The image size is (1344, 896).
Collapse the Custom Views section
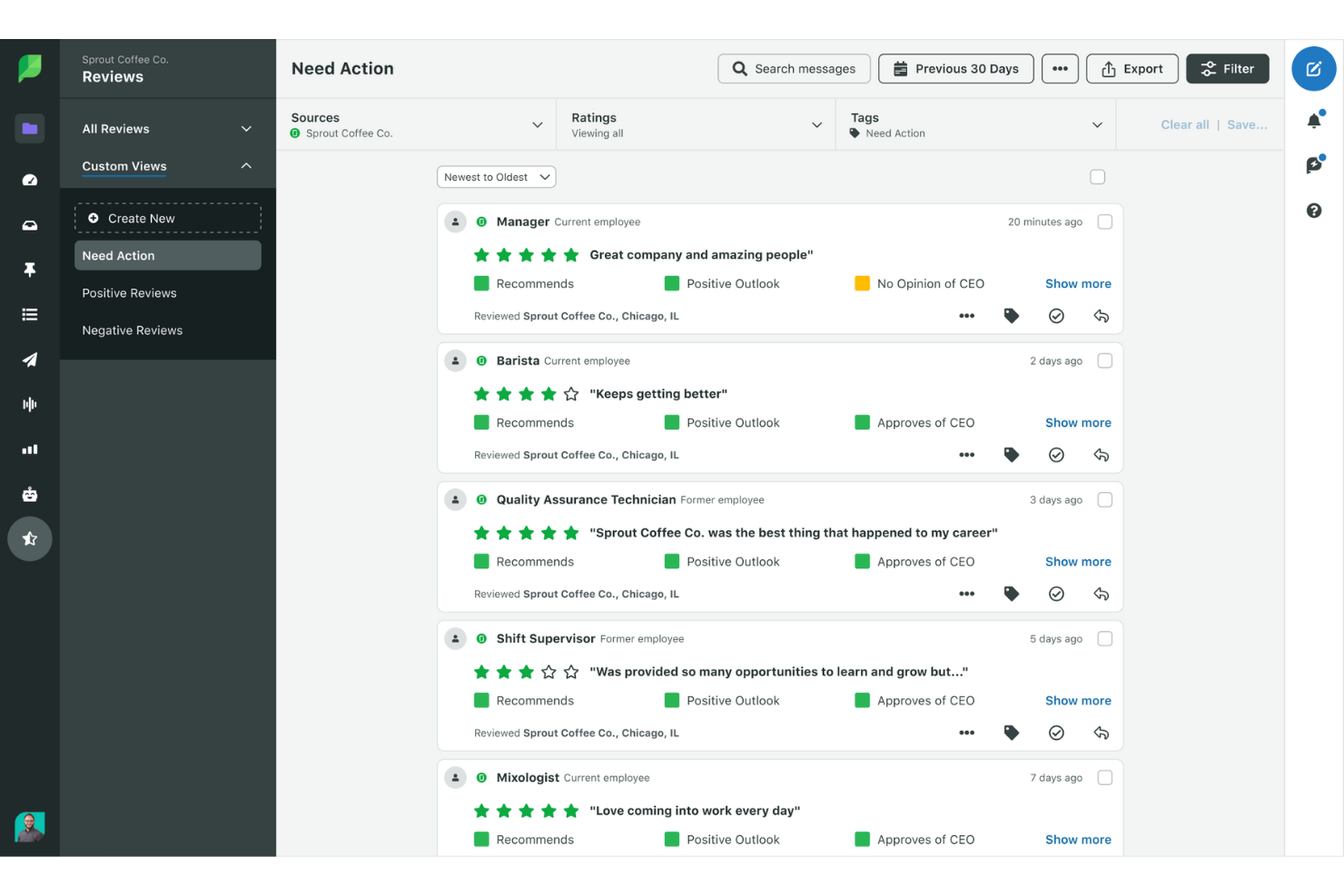[x=245, y=166]
